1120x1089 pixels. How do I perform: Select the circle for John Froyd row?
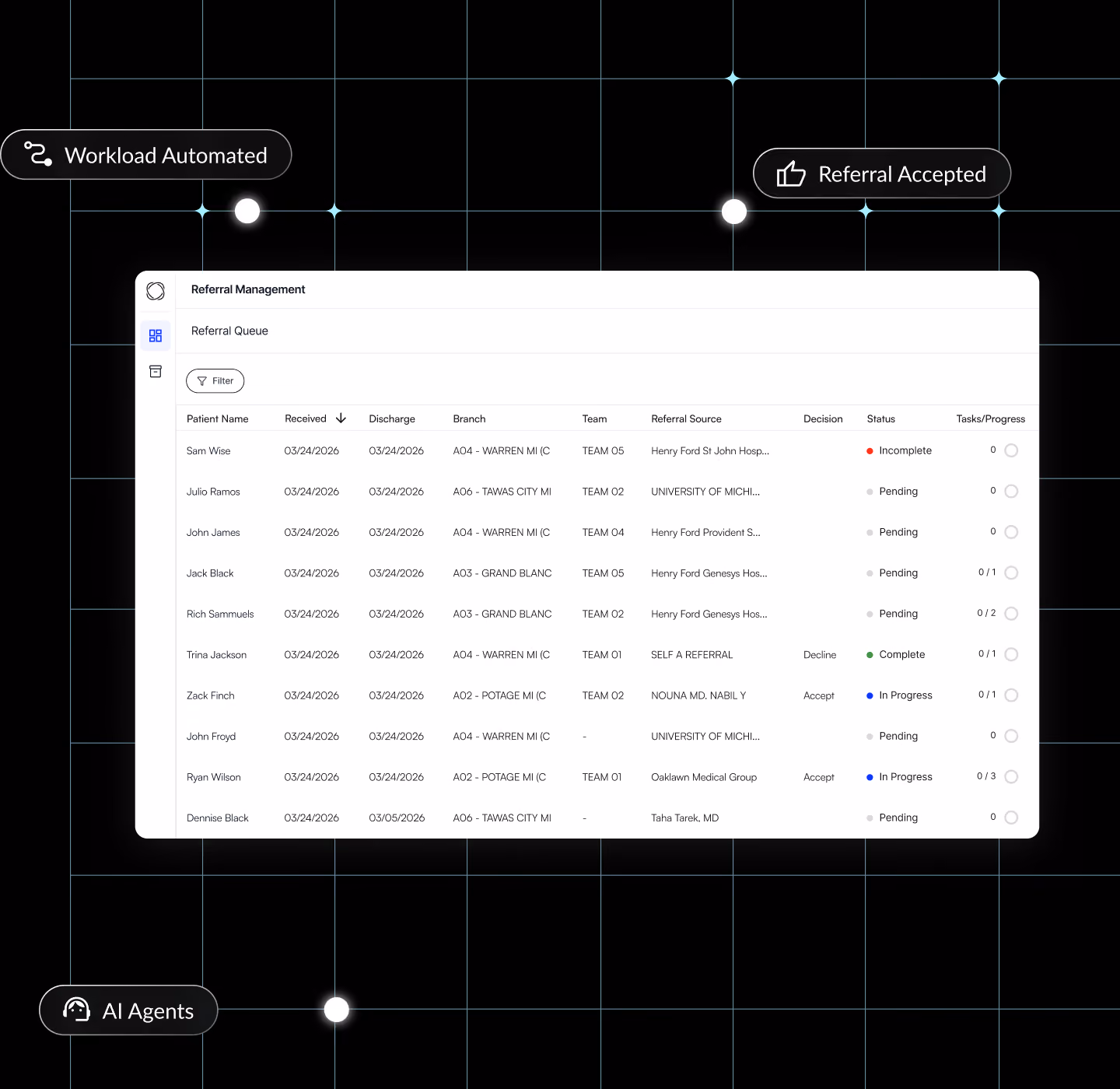coord(1011,736)
